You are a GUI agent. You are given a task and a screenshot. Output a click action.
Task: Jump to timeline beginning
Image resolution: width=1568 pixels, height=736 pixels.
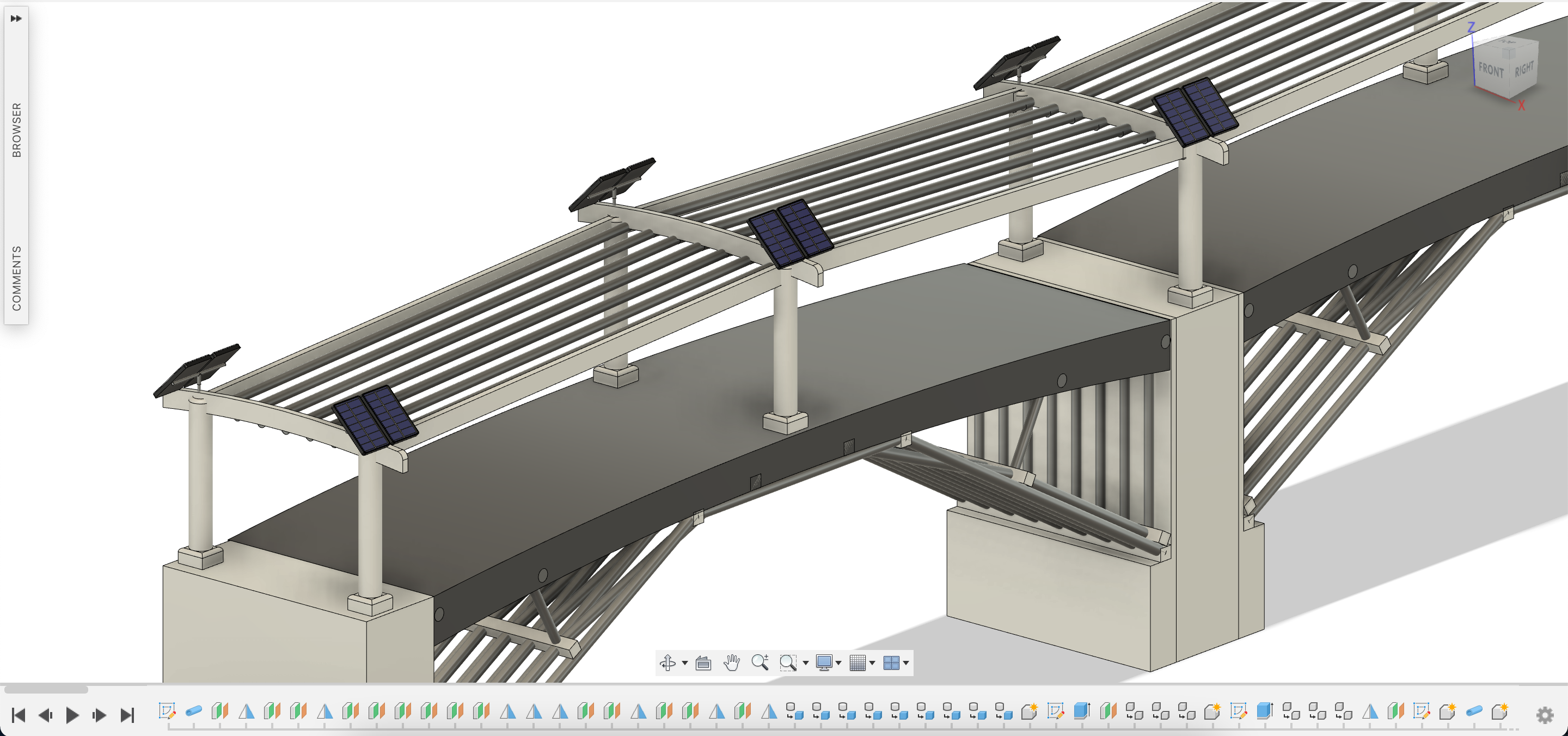pyautogui.click(x=19, y=715)
